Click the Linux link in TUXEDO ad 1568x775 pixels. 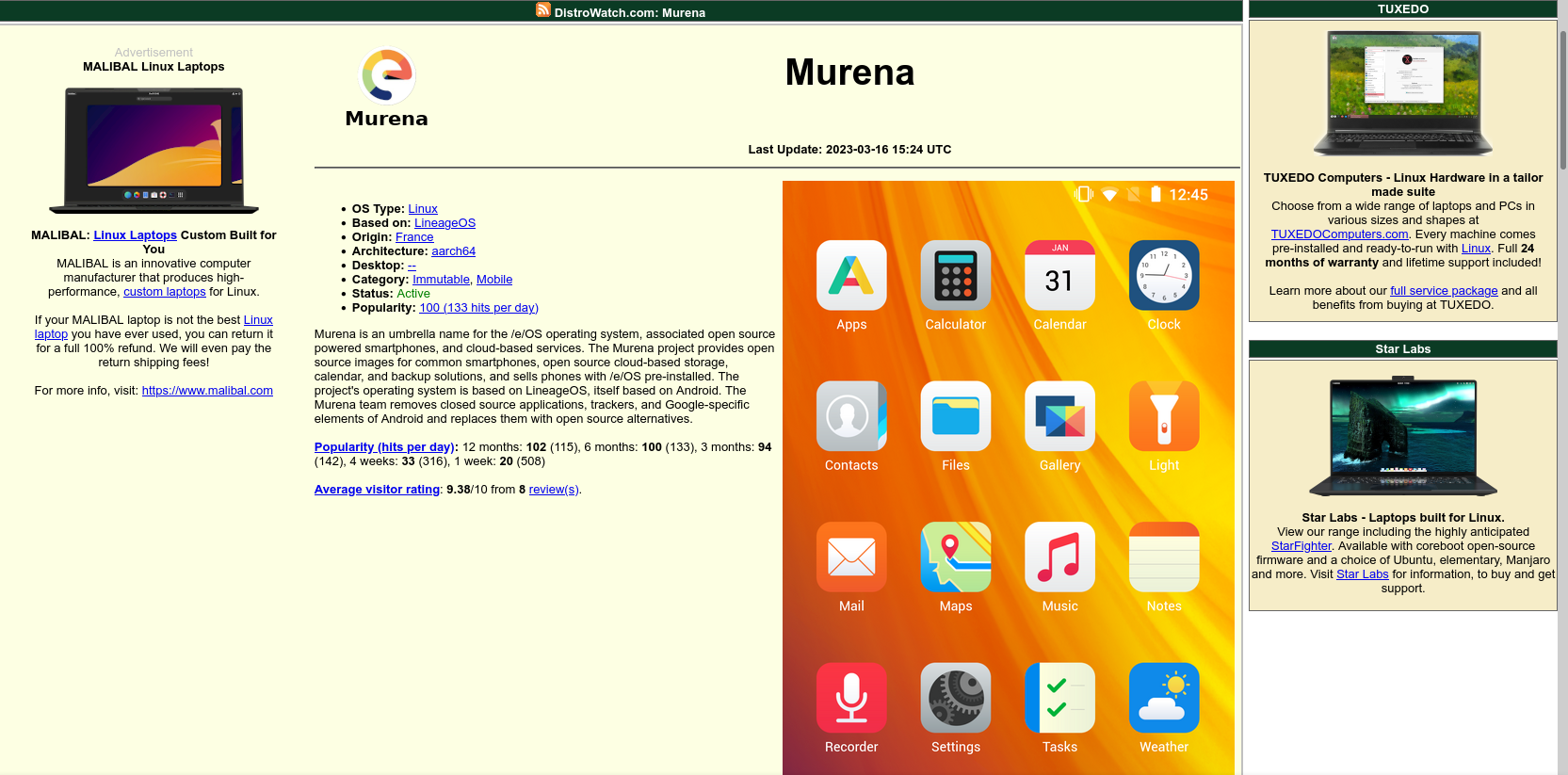point(1476,249)
